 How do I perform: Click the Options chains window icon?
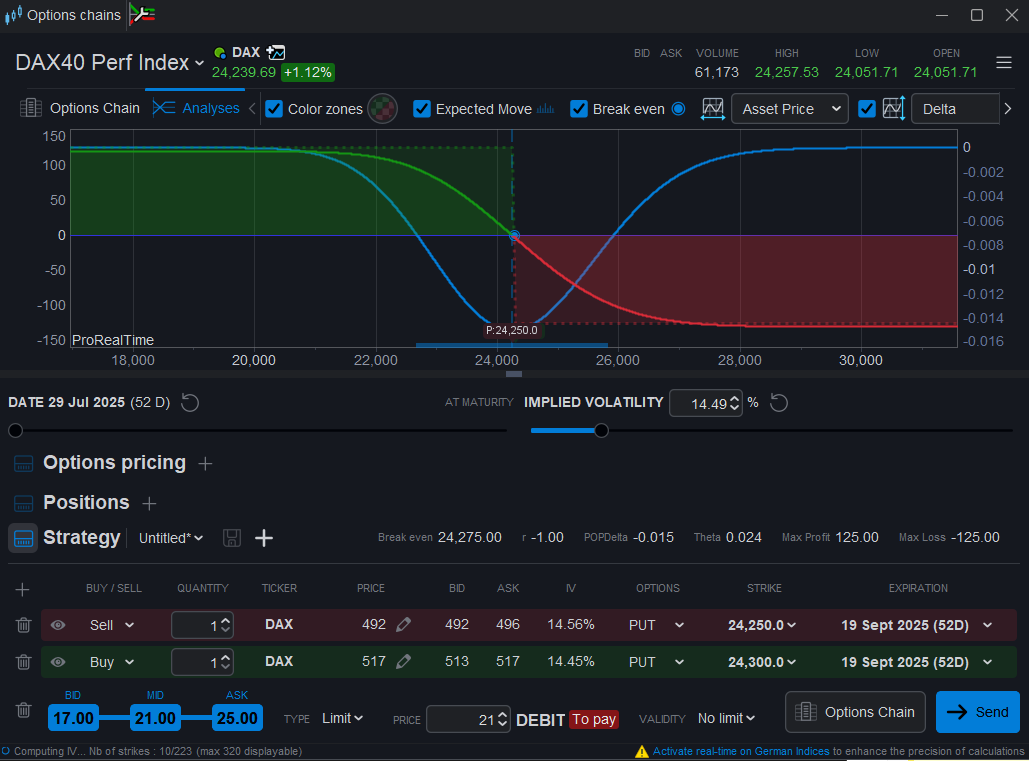(x=13, y=14)
